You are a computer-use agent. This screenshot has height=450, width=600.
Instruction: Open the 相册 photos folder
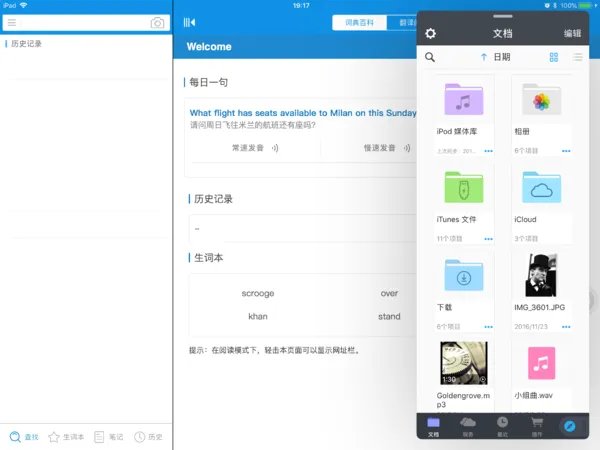tap(541, 99)
